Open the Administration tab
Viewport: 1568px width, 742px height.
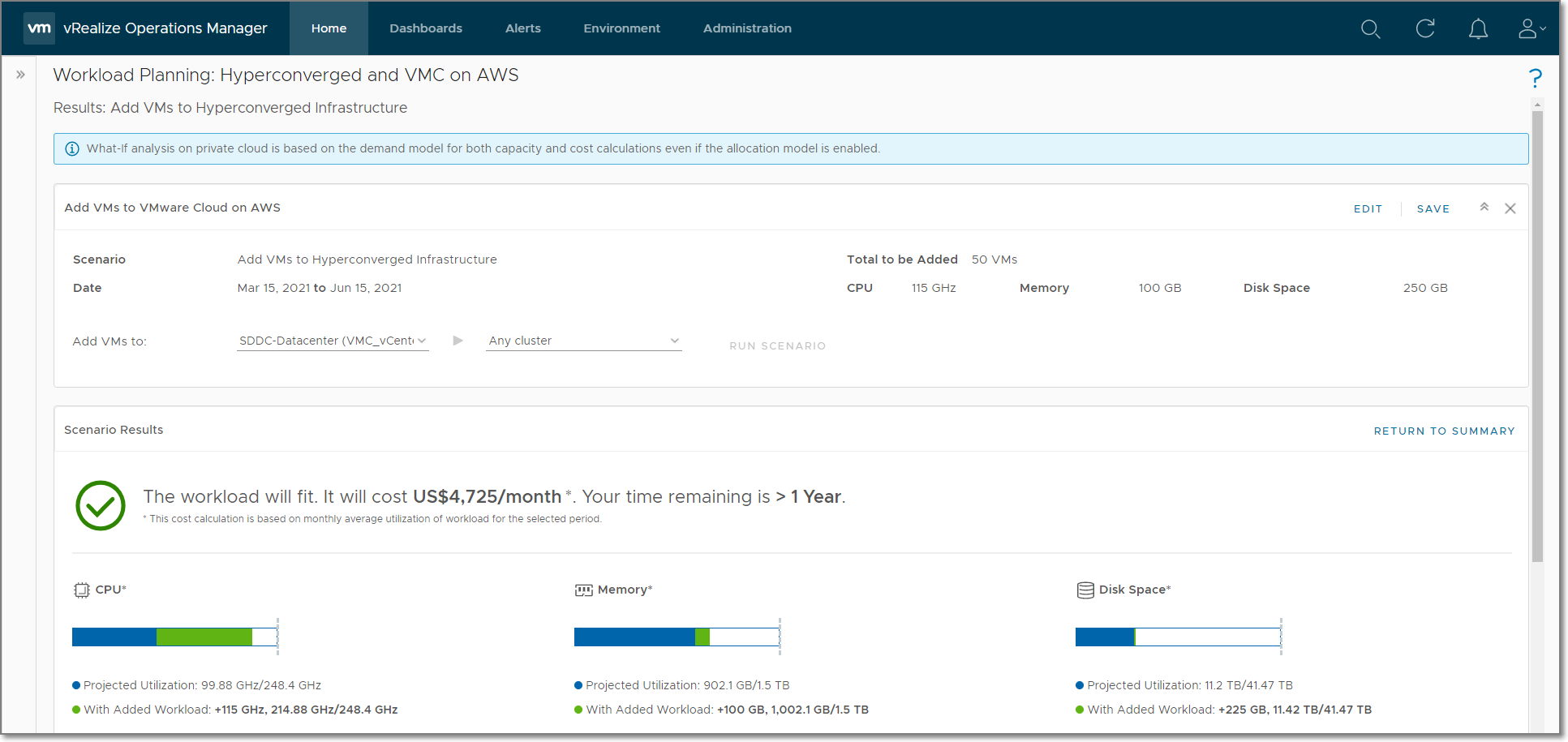pos(747,28)
